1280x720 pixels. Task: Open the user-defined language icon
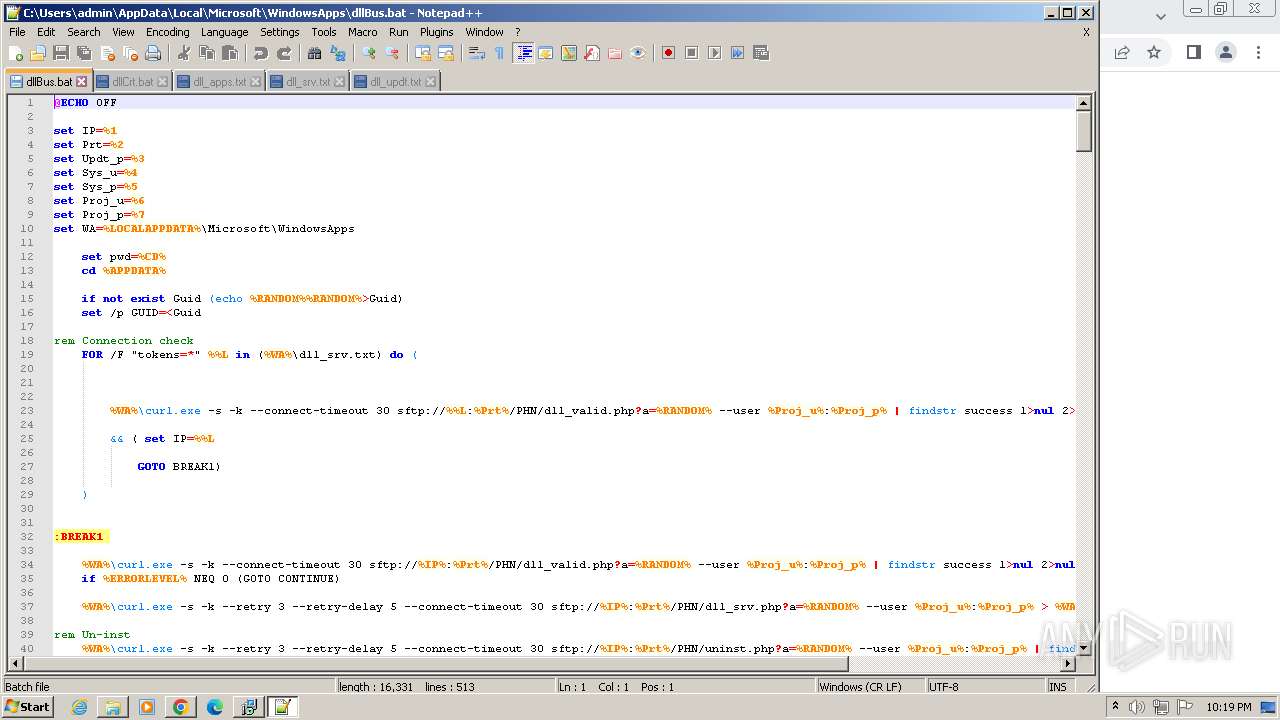pyautogui.click(x=546, y=53)
